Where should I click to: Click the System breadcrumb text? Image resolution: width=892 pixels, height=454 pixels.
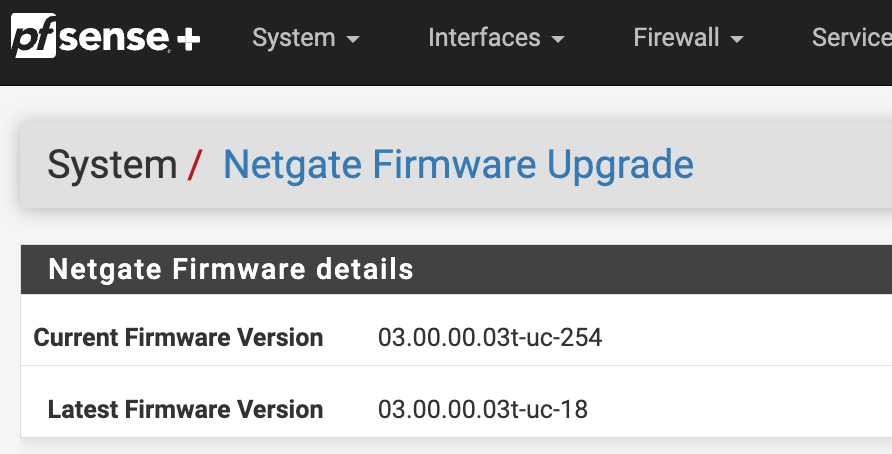click(x=111, y=165)
